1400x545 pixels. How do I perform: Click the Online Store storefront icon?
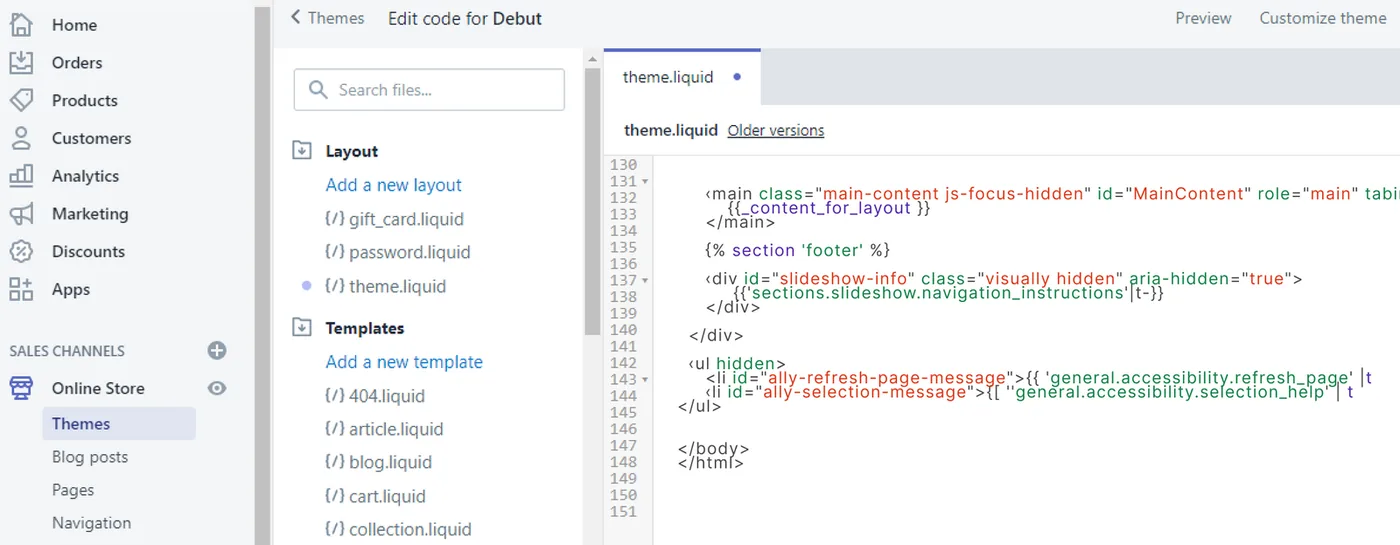21,388
